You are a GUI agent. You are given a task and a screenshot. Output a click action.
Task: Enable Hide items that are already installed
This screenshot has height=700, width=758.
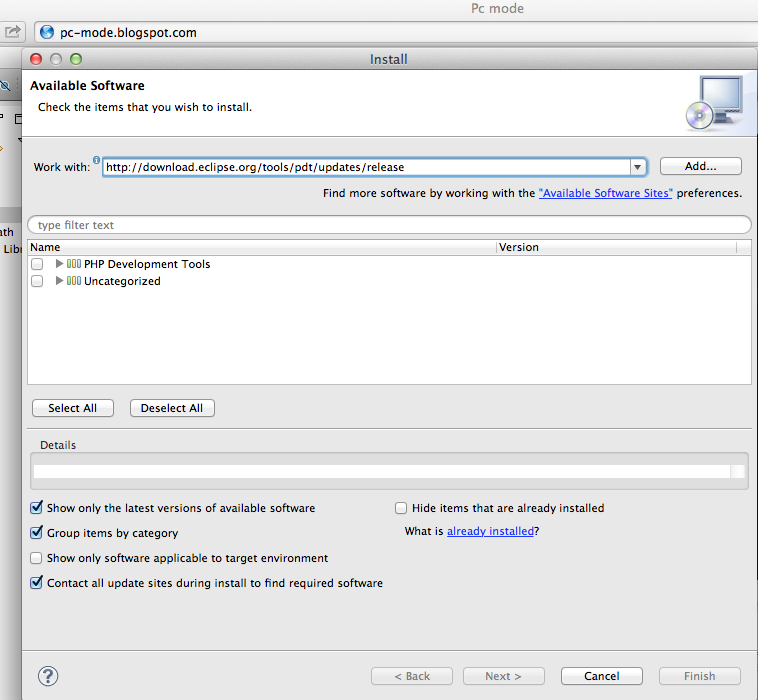click(x=401, y=508)
